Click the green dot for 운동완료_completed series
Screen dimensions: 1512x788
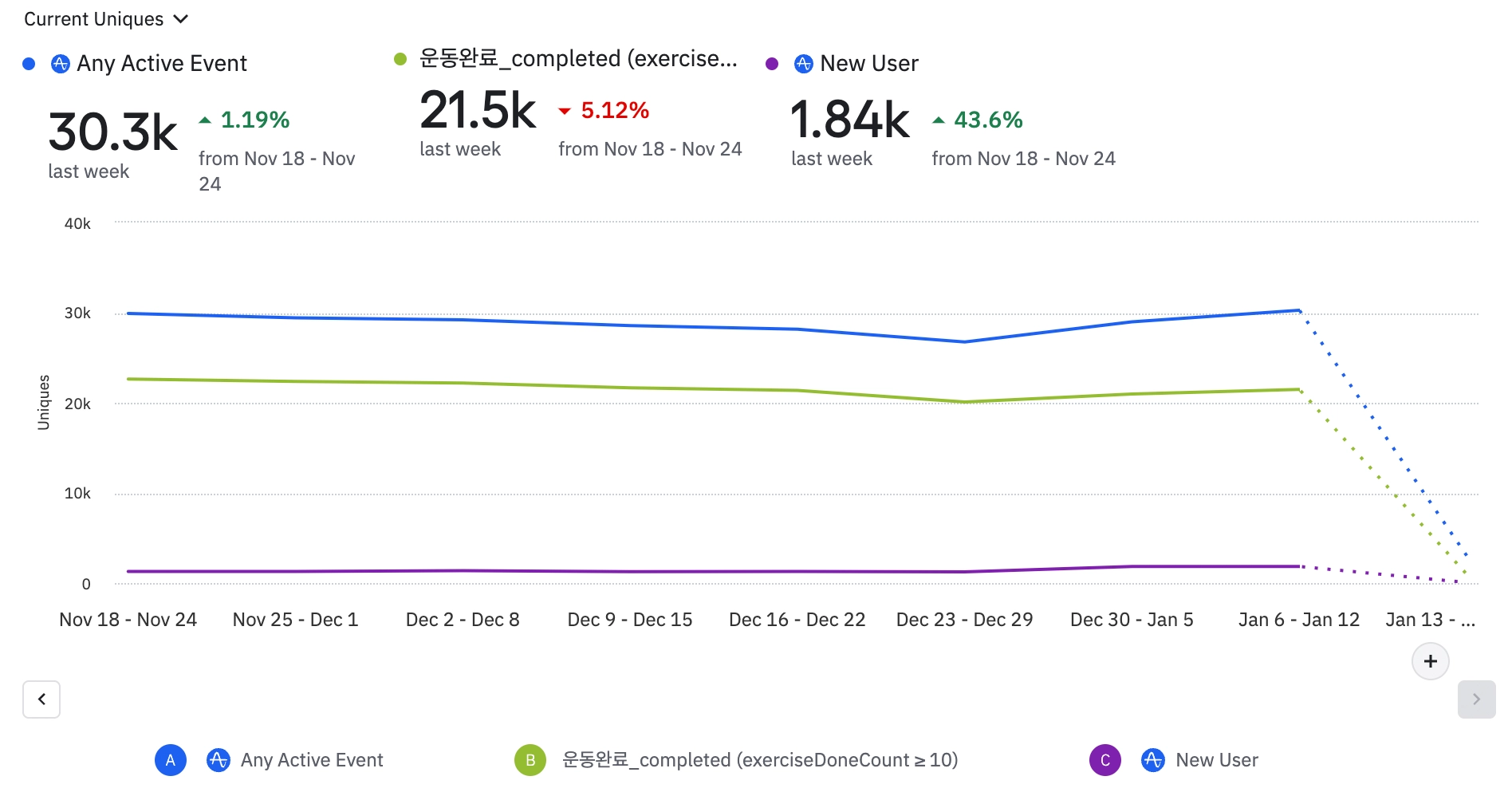400,59
